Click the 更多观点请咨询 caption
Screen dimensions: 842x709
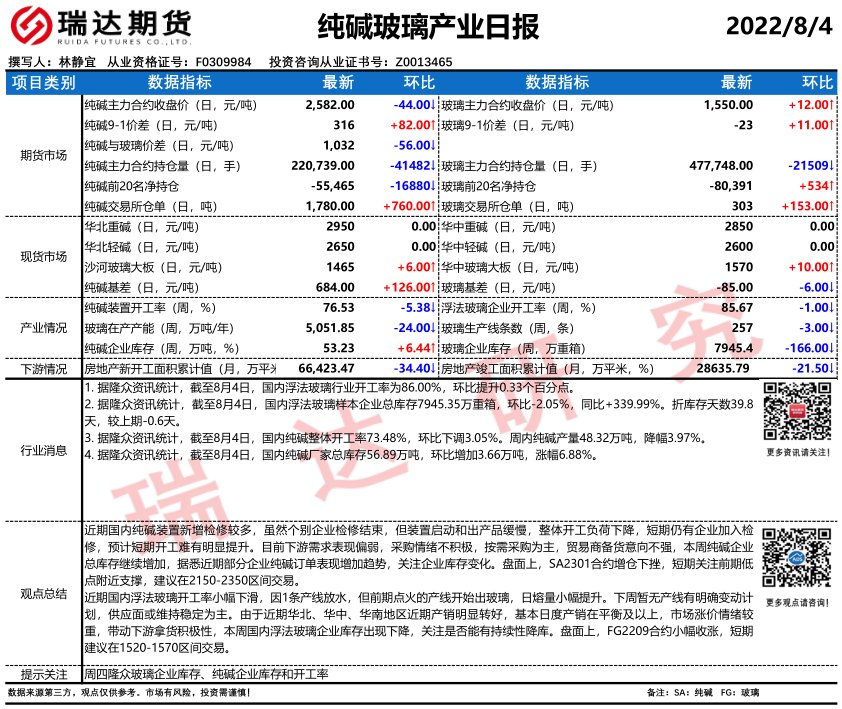coord(797,602)
